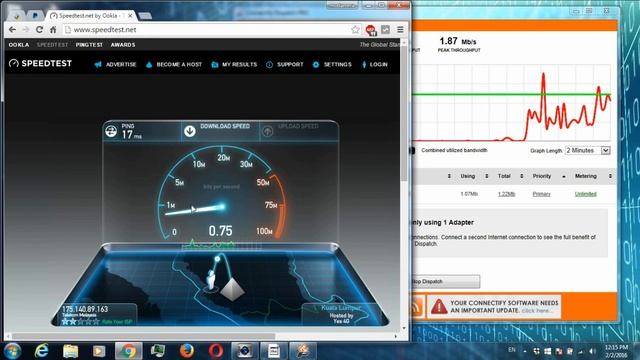Click the ping globe icon

click(x=111, y=131)
